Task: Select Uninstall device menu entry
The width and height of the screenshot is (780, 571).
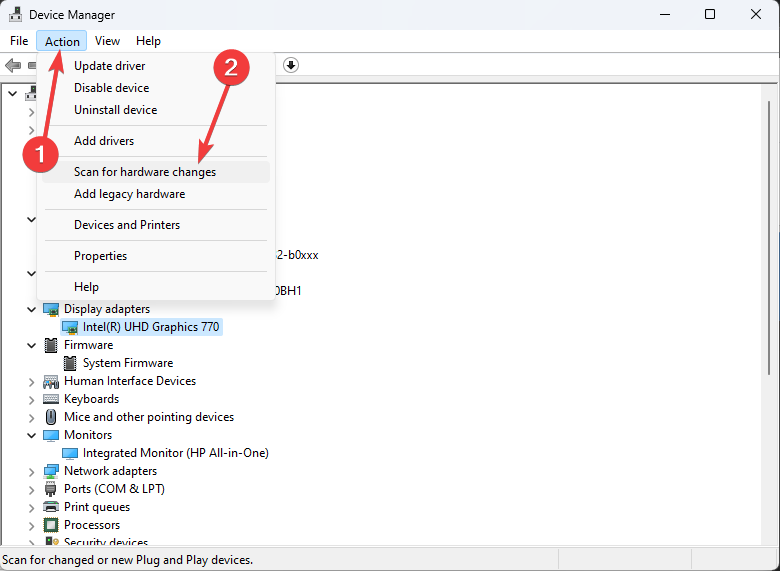Action: [x=156, y=109]
